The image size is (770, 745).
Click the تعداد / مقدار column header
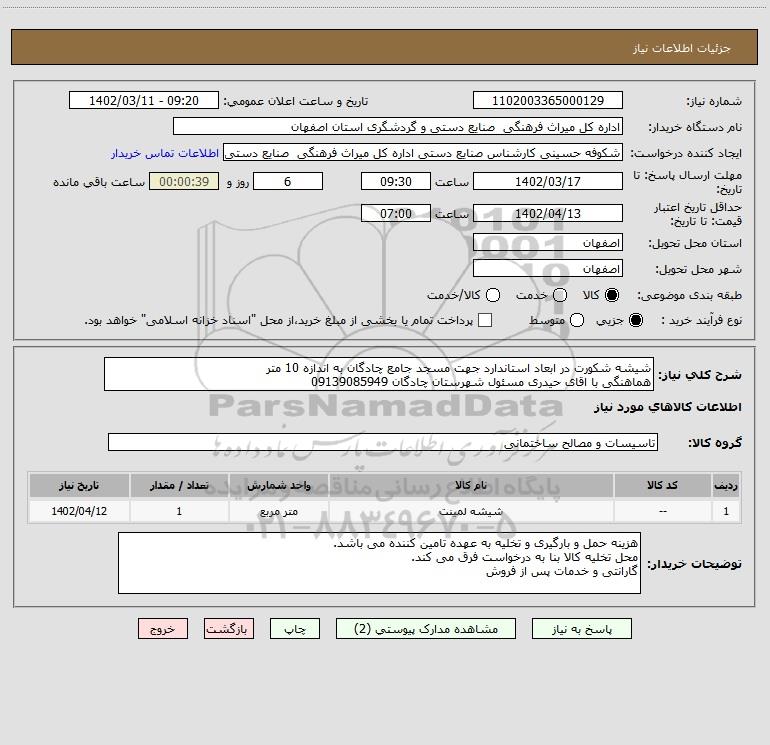tap(179, 485)
